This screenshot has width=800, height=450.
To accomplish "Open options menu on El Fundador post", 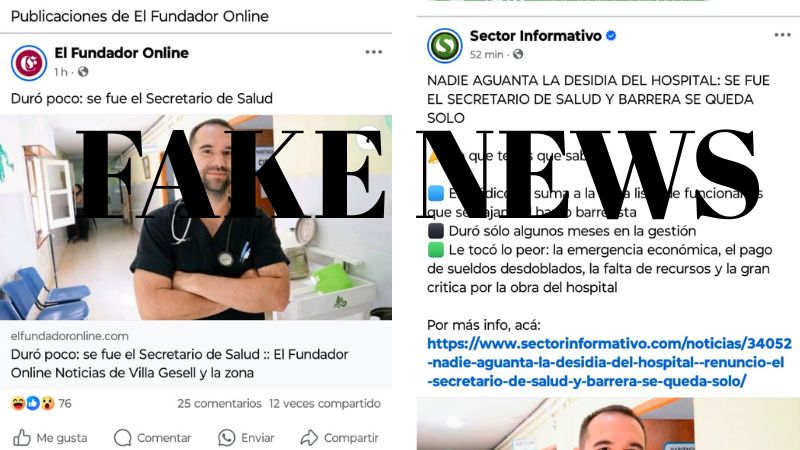I will click(x=373, y=52).
